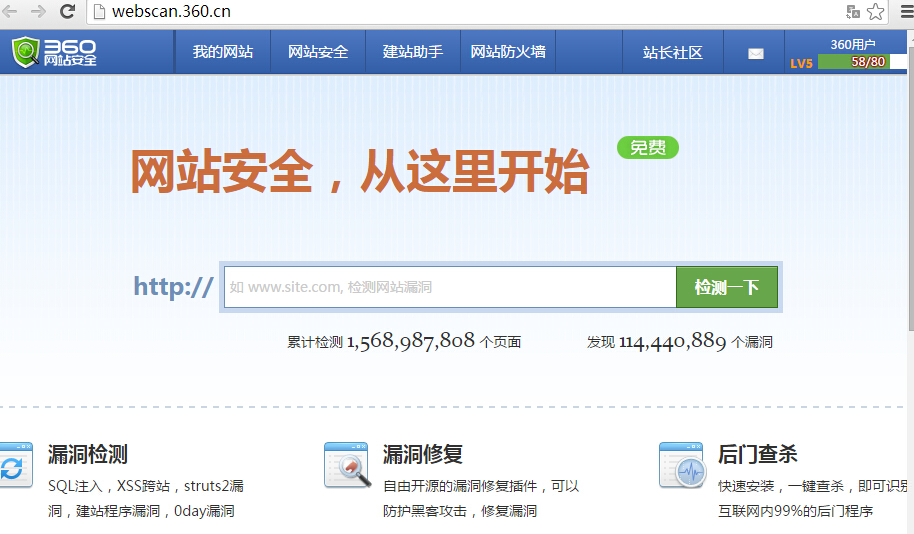Screen dimensions: 914x534
Task: Focus the website URL input field
Action: coord(450,287)
